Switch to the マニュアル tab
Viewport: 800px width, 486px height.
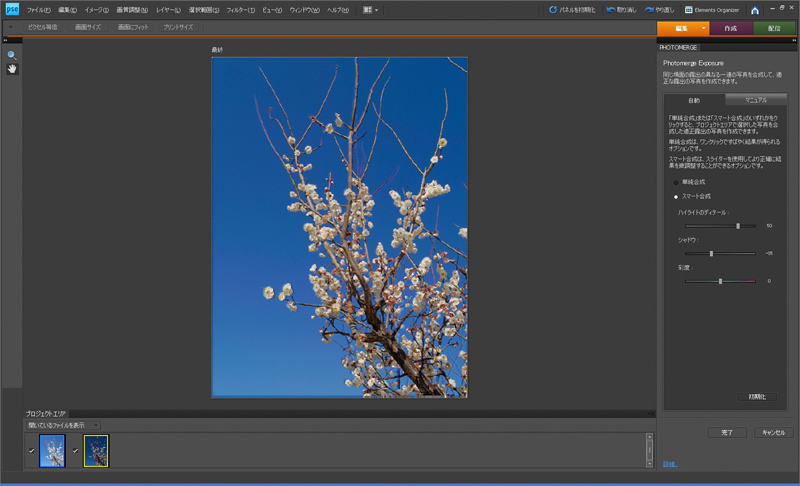[756, 100]
